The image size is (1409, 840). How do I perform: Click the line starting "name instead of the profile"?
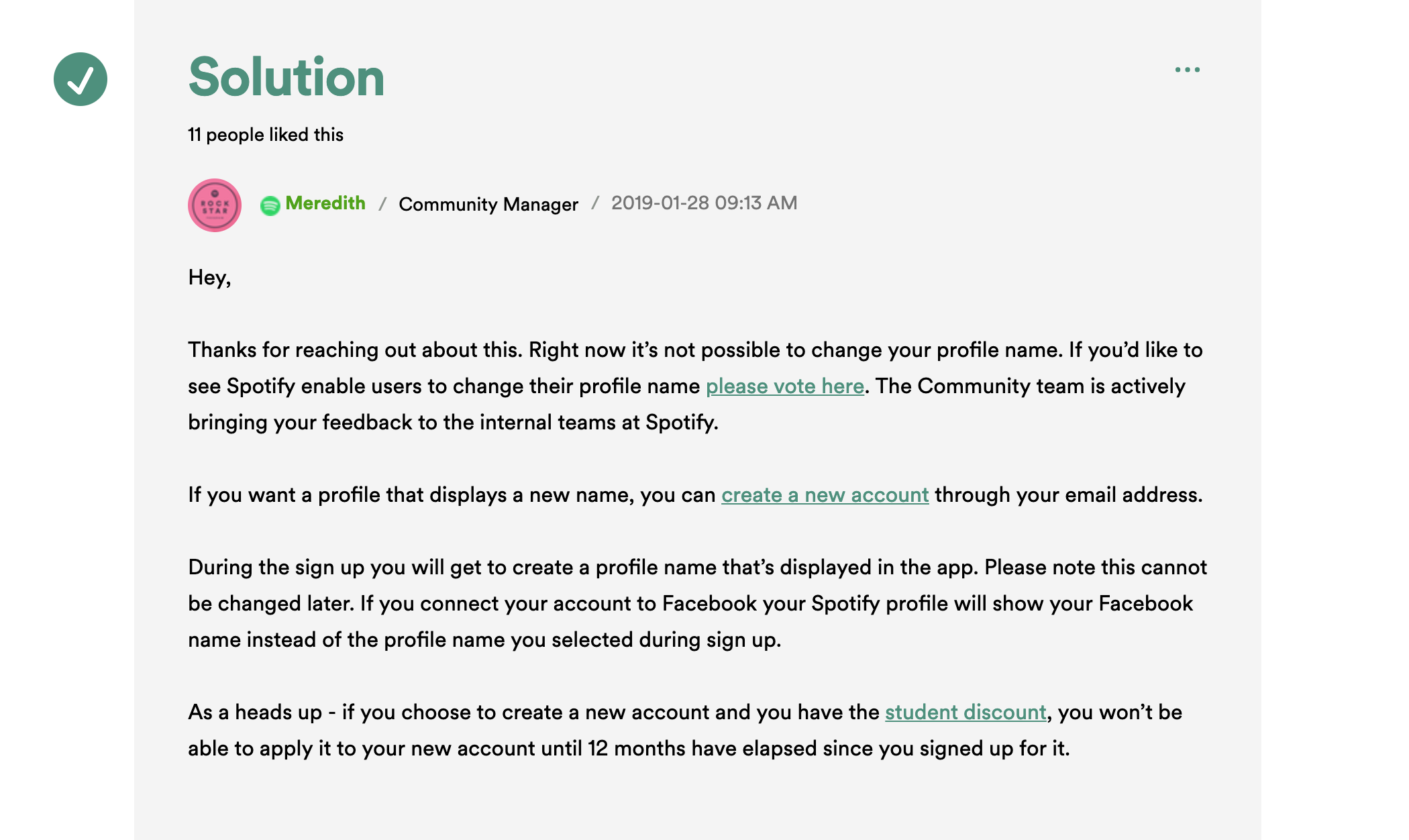(x=484, y=640)
